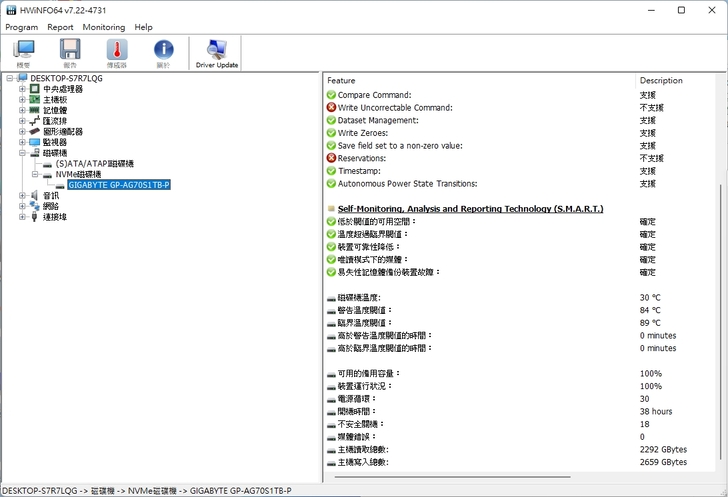The width and height of the screenshot is (728, 497).
Task: Select the (S)ATA/ATAPI drives tree item
Action: (95, 163)
